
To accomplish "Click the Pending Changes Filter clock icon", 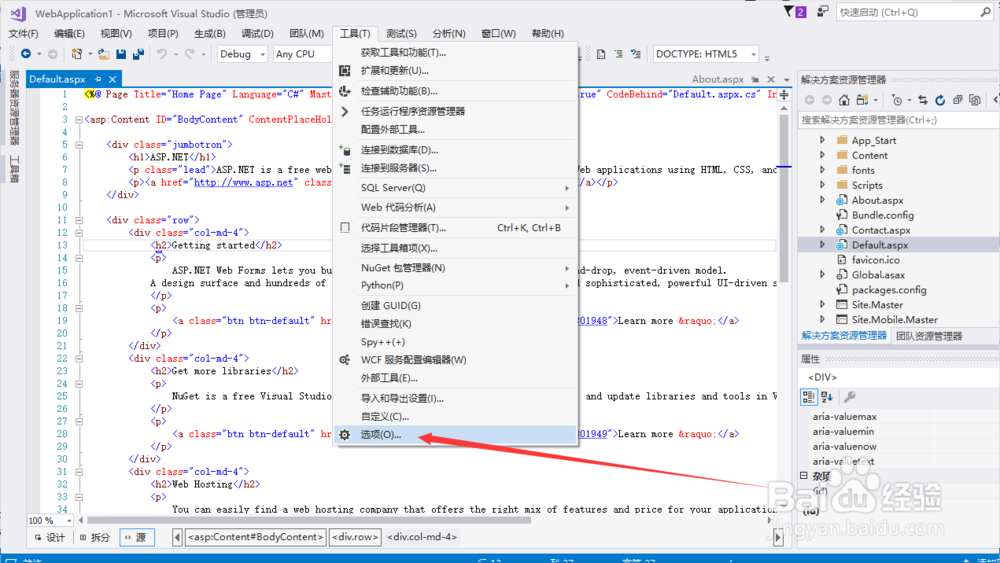I will click(897, 100).
